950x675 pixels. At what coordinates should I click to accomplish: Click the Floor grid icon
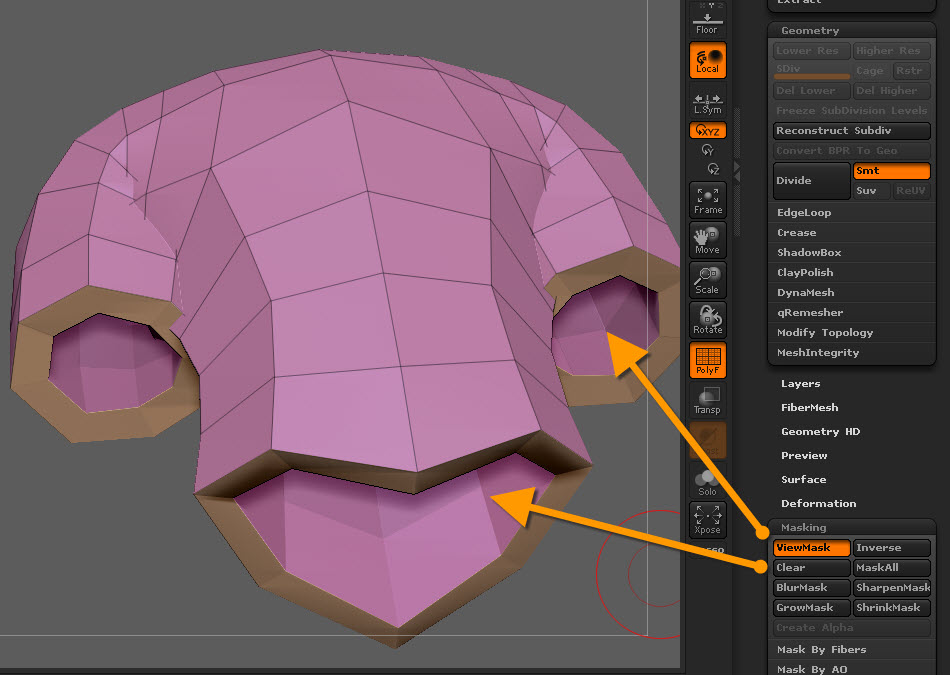(x=707, y=20)
